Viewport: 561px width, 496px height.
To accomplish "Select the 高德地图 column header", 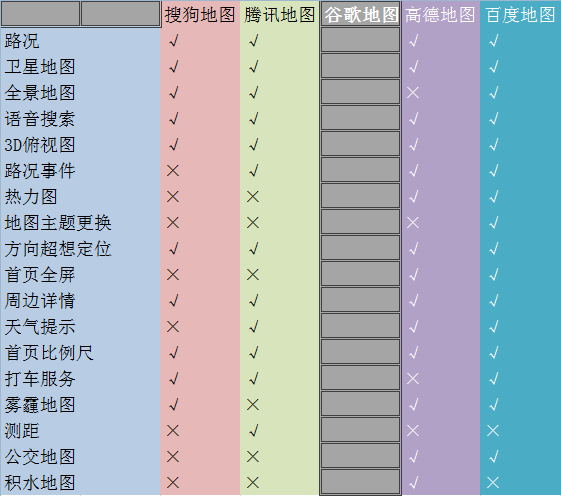I will click(x=440, y=15).
